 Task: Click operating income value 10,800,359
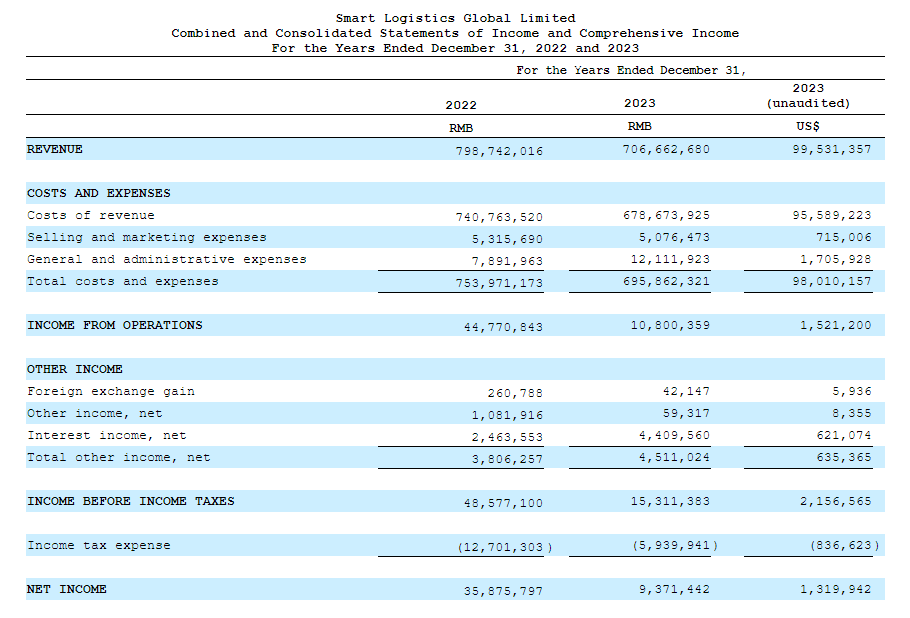click(670, 326)
